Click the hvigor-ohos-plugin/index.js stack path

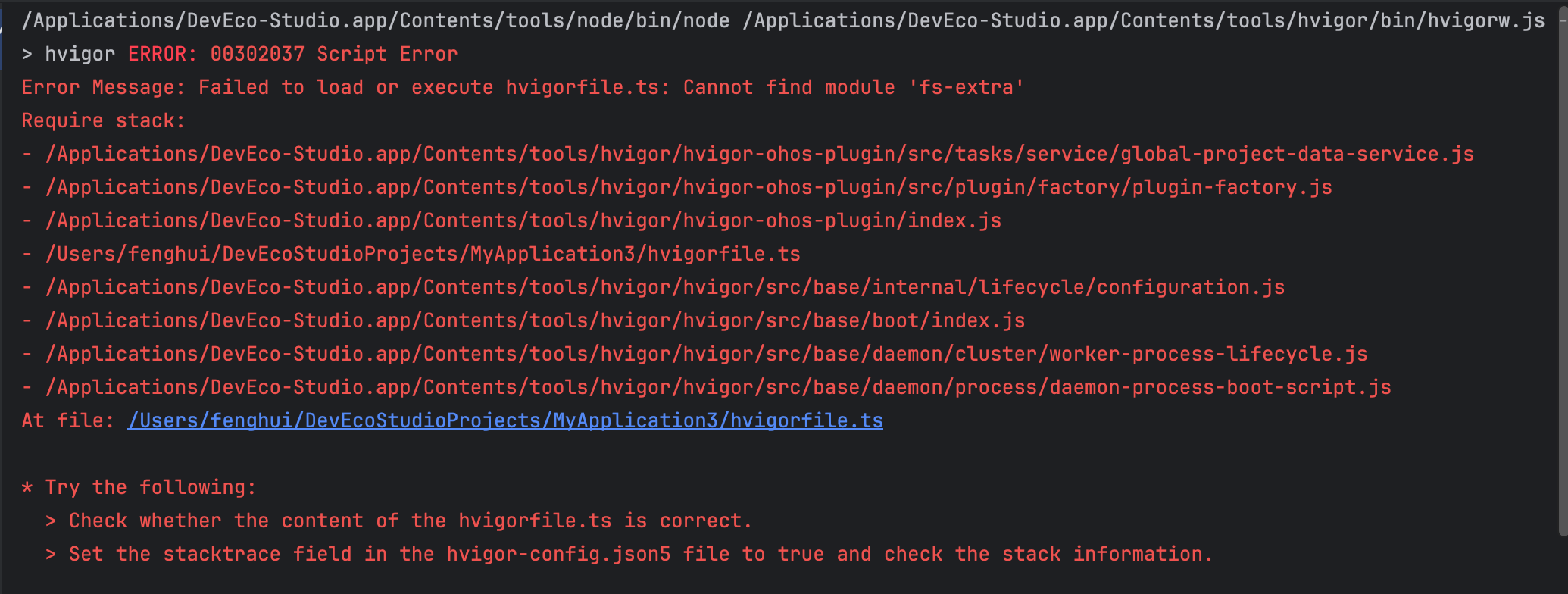[523, 221]
